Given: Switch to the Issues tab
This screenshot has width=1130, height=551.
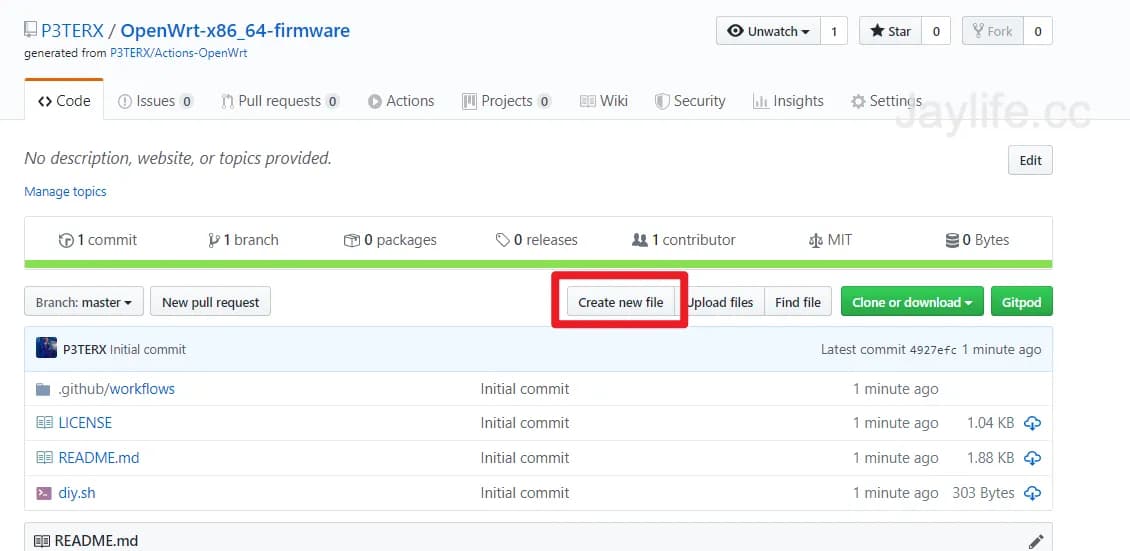Looking at the screenshot, I should click(x=155, y=101).
